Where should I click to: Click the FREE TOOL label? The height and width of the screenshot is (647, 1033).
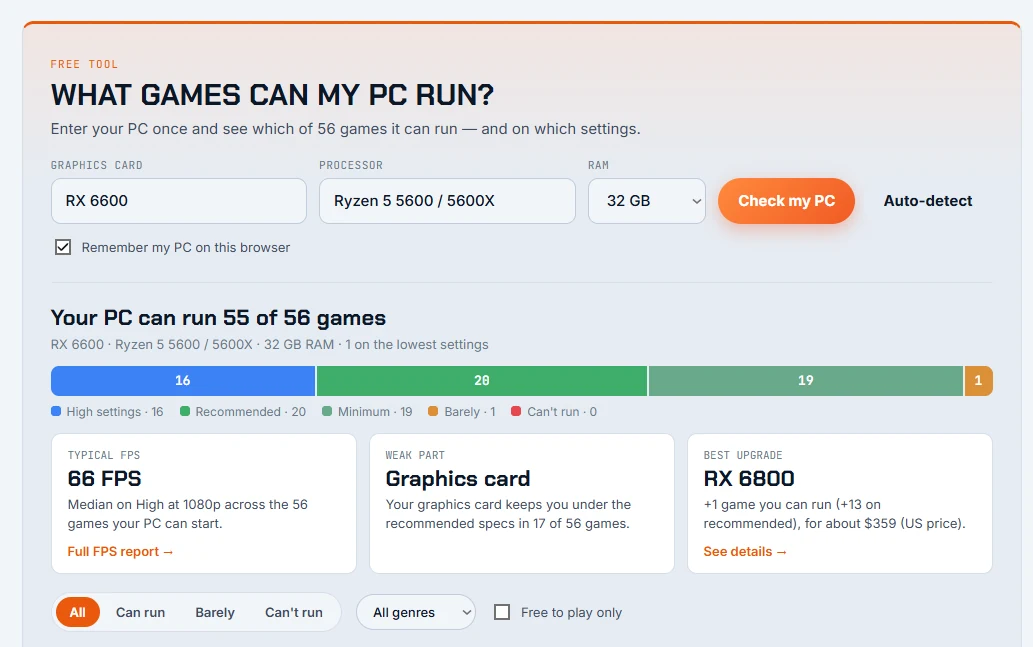(84, 64)
